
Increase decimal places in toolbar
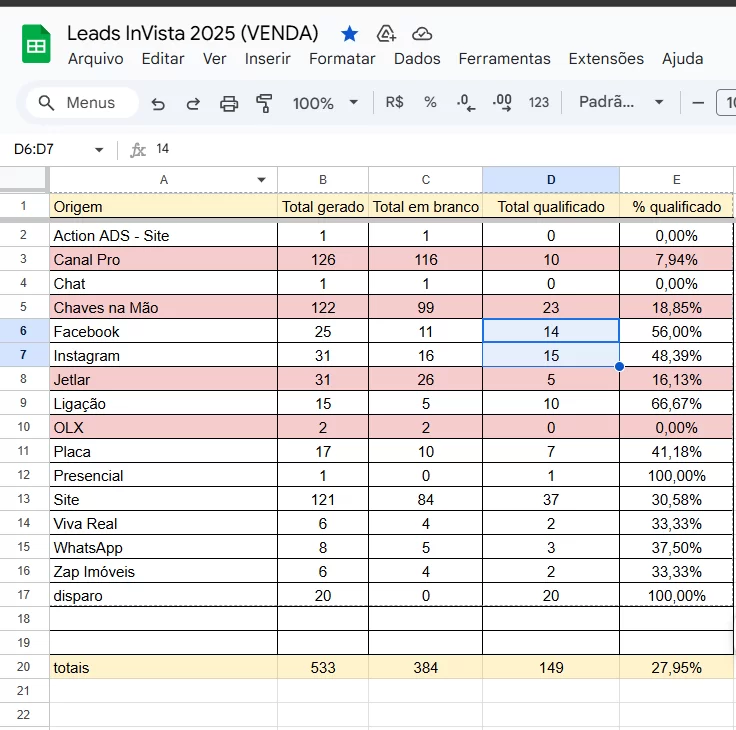502,103
